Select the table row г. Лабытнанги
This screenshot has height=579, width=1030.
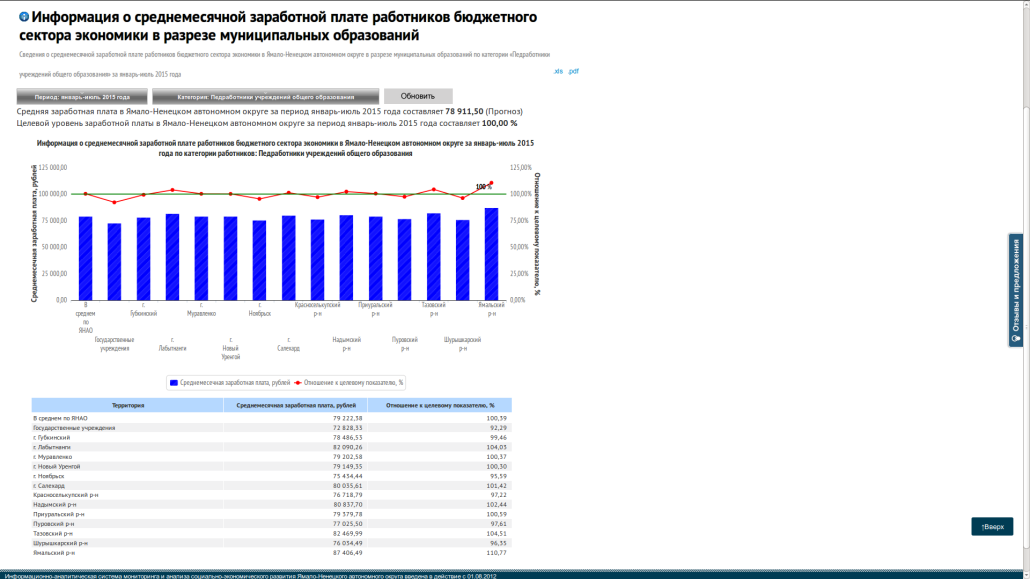(x=271, y=447)
